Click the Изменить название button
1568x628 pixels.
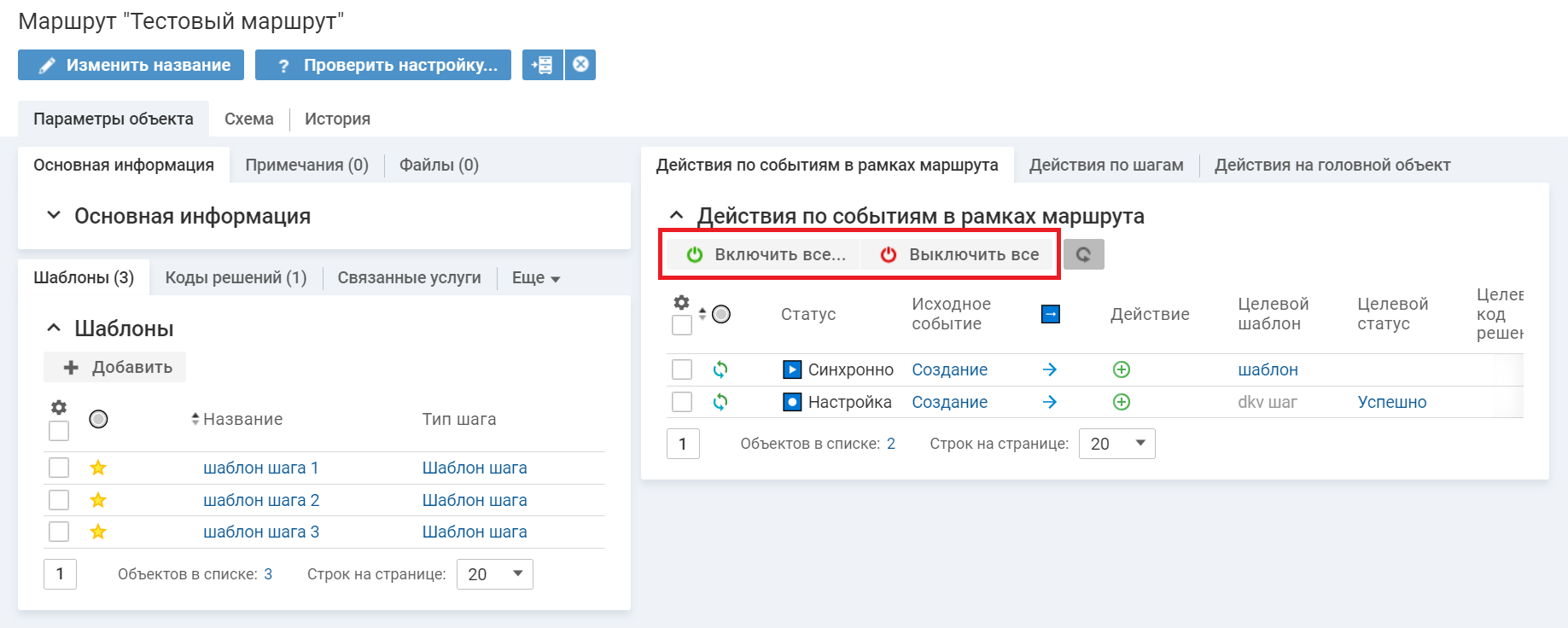131,65
